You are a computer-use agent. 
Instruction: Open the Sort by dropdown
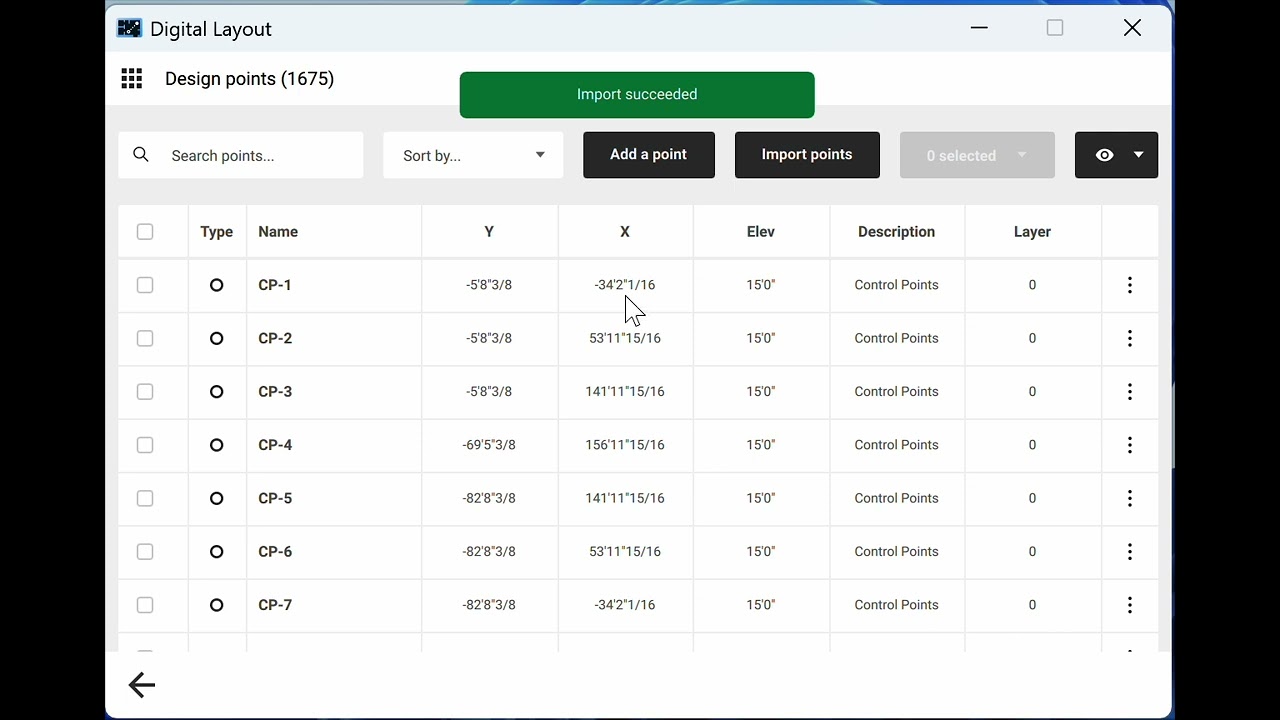click(x=473, y=155)
